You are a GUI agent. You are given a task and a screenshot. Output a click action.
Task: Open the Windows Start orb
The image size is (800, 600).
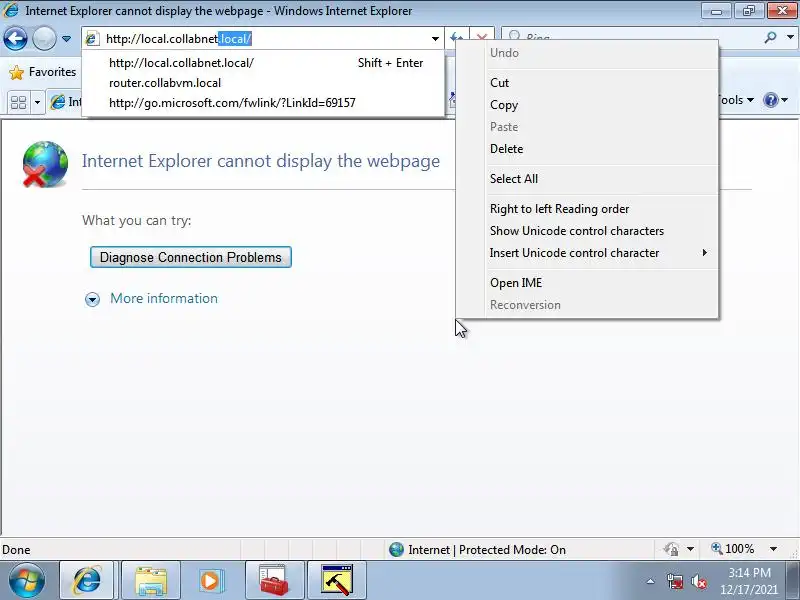[26, 580]
